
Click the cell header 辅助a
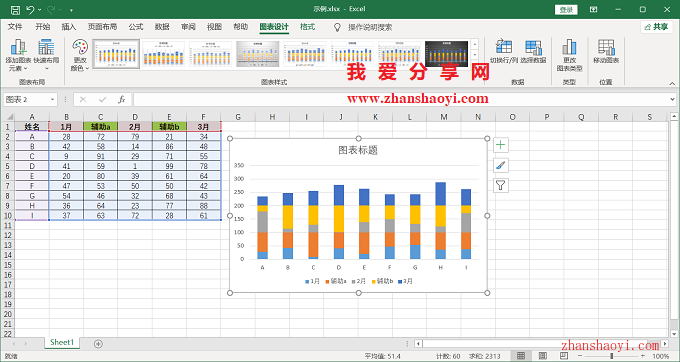(x=101, y=127)
